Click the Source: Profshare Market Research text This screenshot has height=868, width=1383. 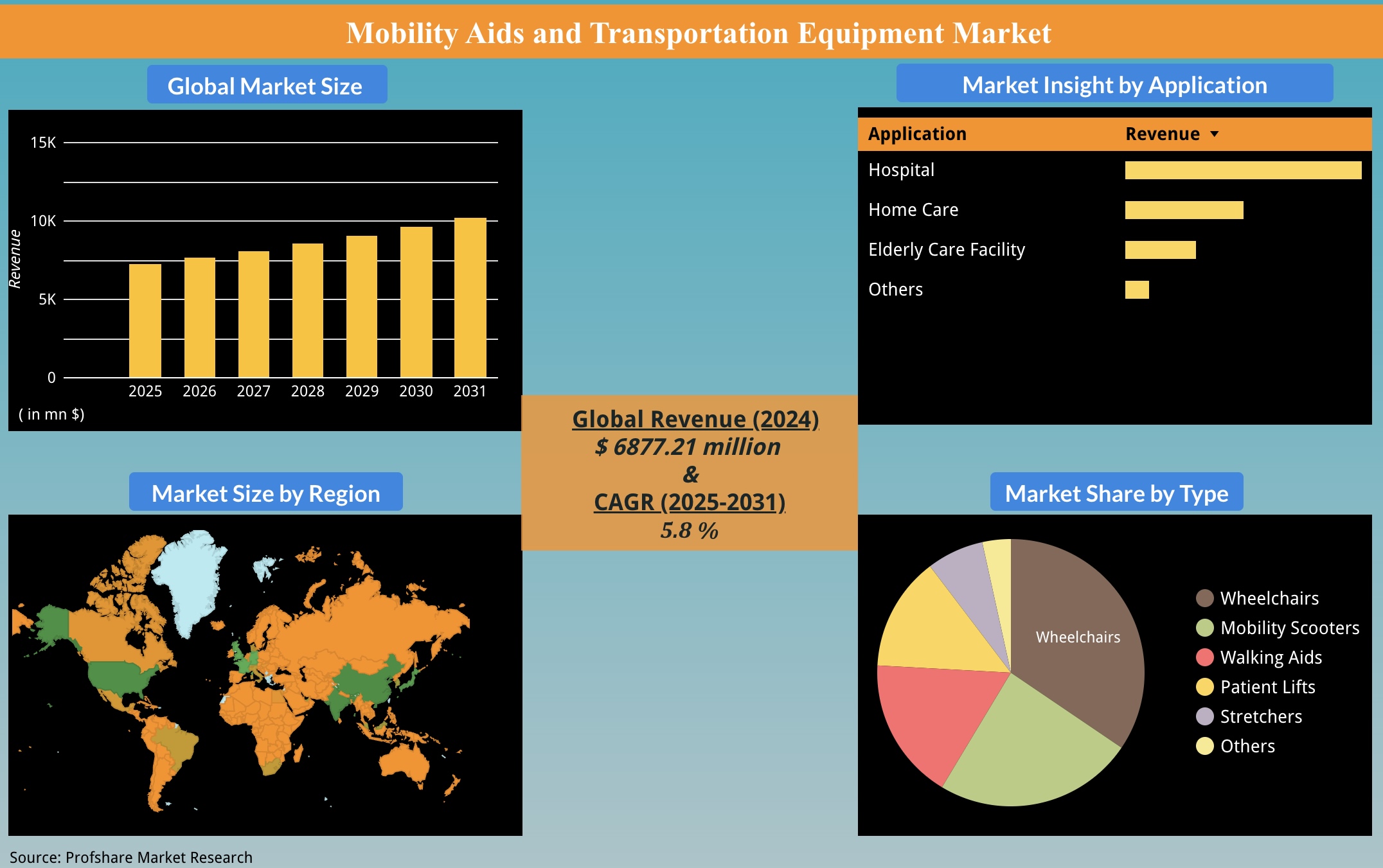[131, 857]
